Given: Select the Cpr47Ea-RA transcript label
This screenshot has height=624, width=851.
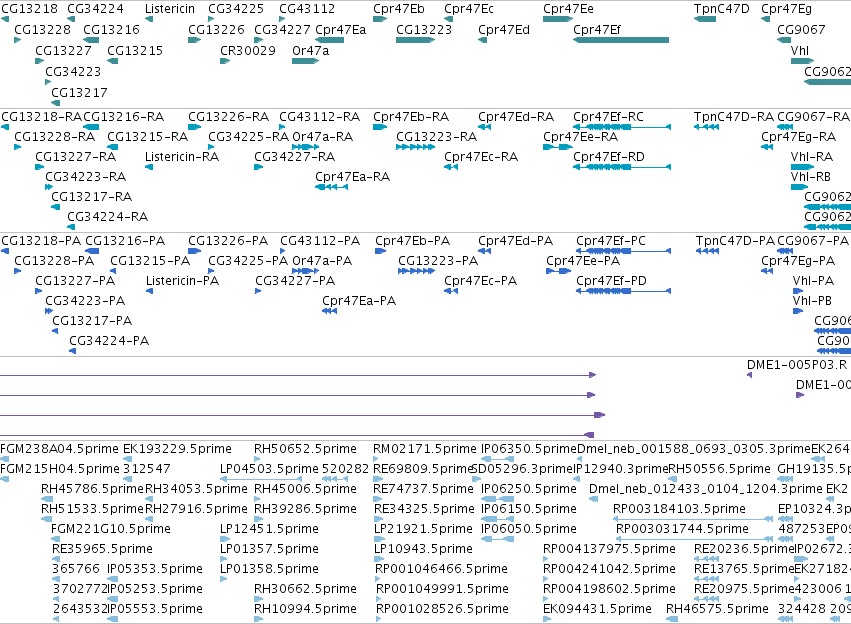Looking at the screenshot, I should click(x=352, y=177).
